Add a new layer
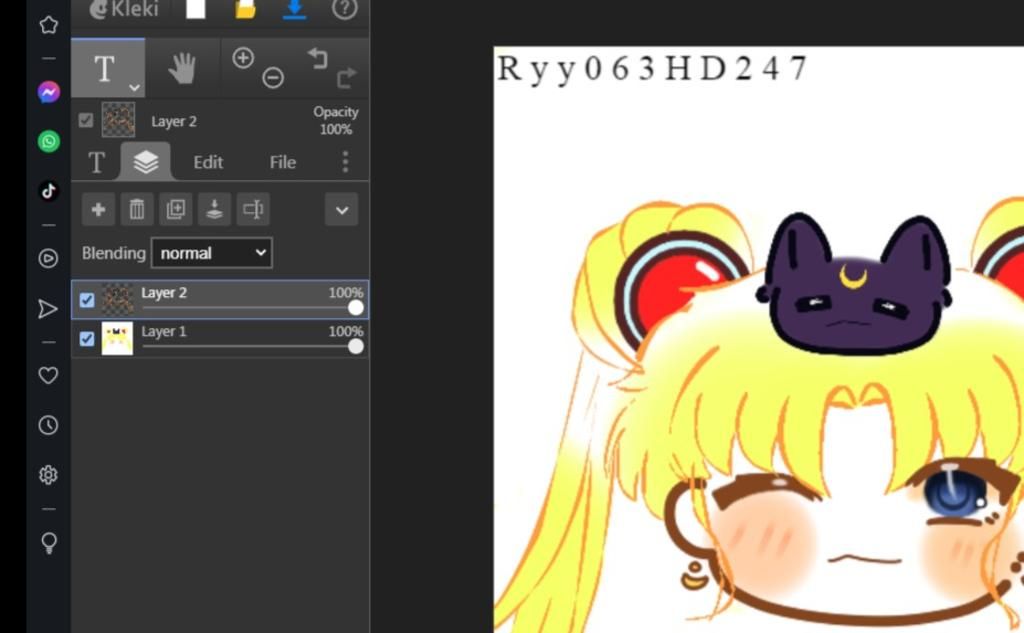Image resolution: width=1024 pixels, height=633 pixels. coord(99,209)
